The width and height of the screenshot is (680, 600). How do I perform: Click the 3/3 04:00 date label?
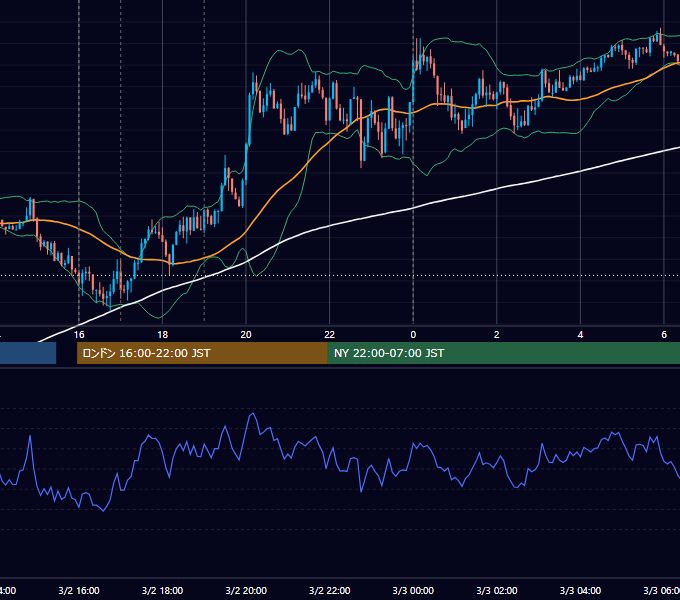point(580,590)
